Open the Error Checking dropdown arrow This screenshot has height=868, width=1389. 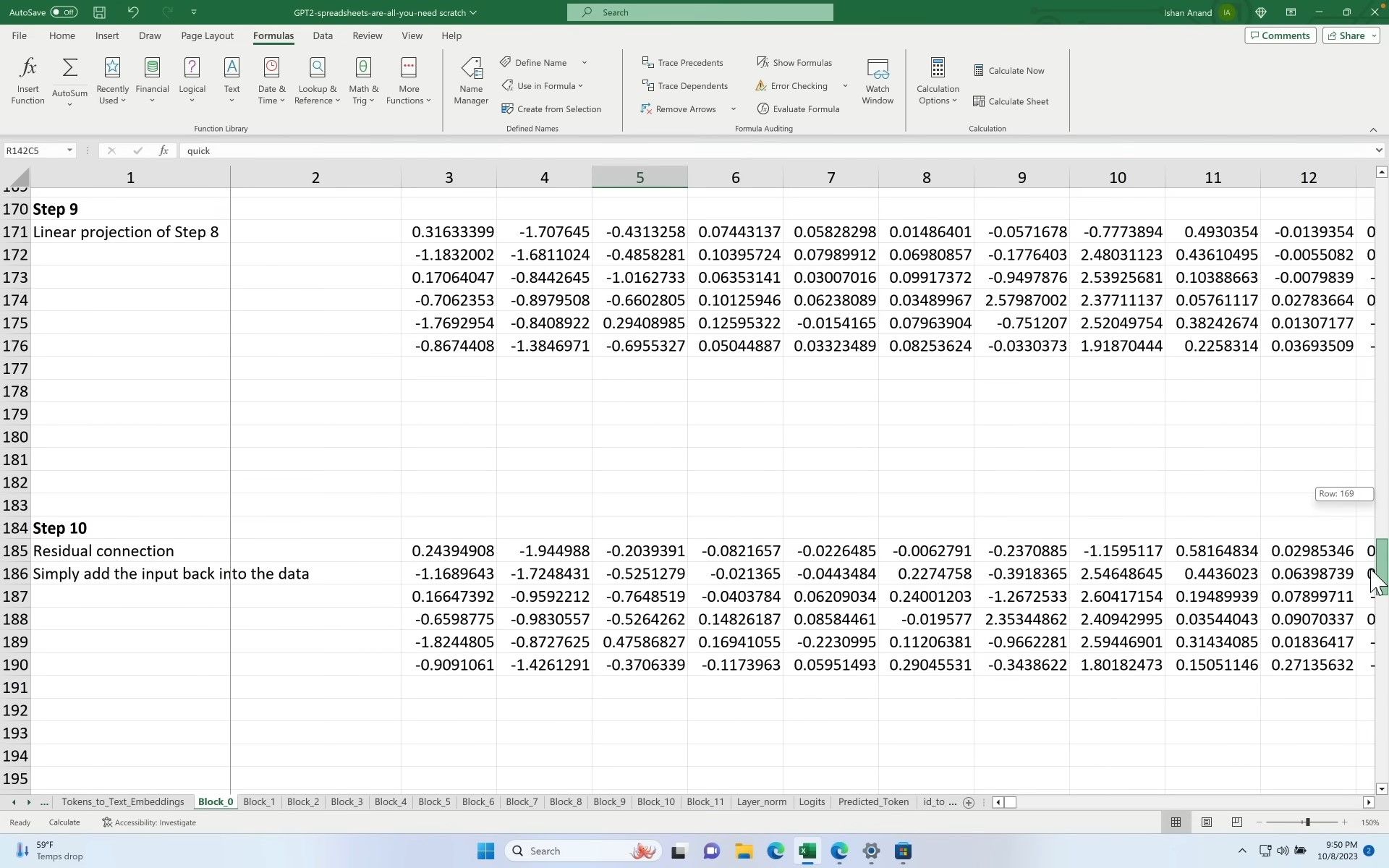click(845, 85)
